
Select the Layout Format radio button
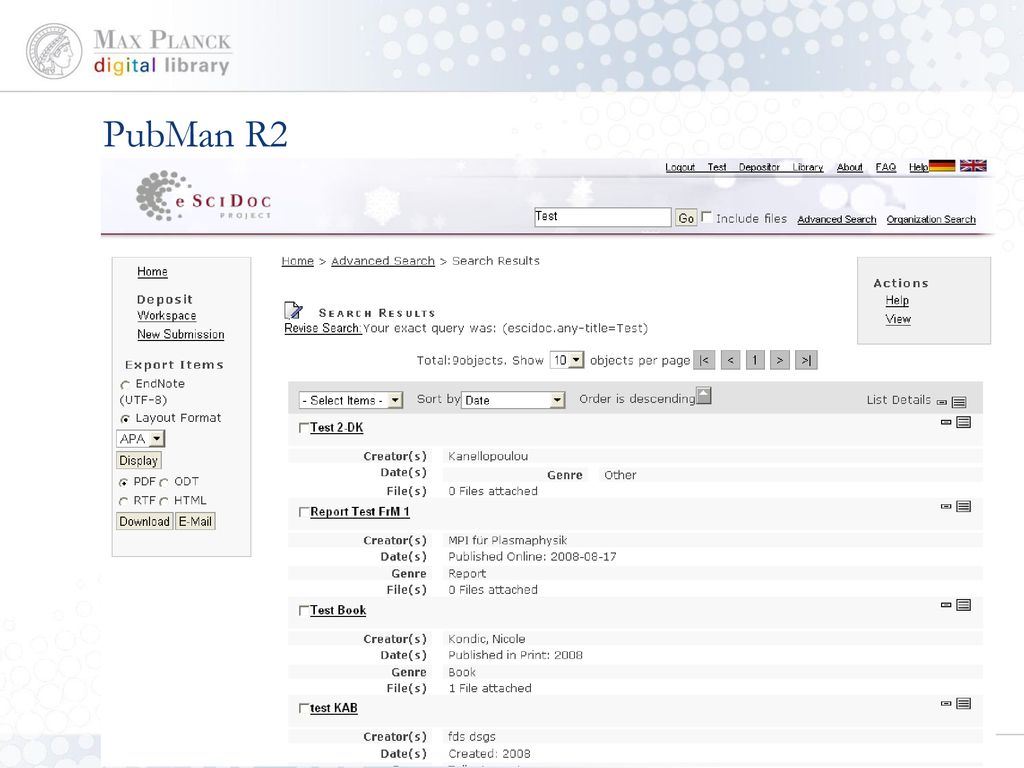coord(125,419)
